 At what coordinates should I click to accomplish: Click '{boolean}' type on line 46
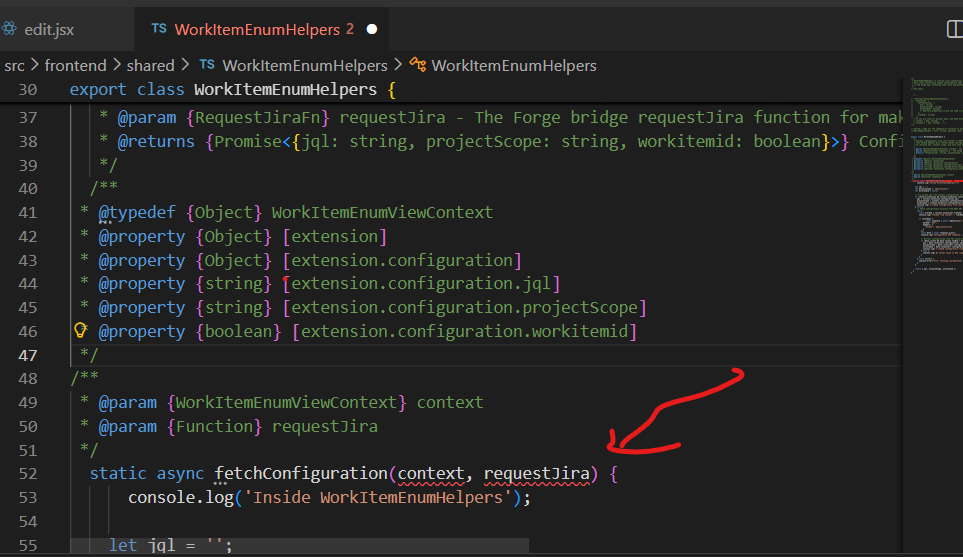[x=238, y=332]
